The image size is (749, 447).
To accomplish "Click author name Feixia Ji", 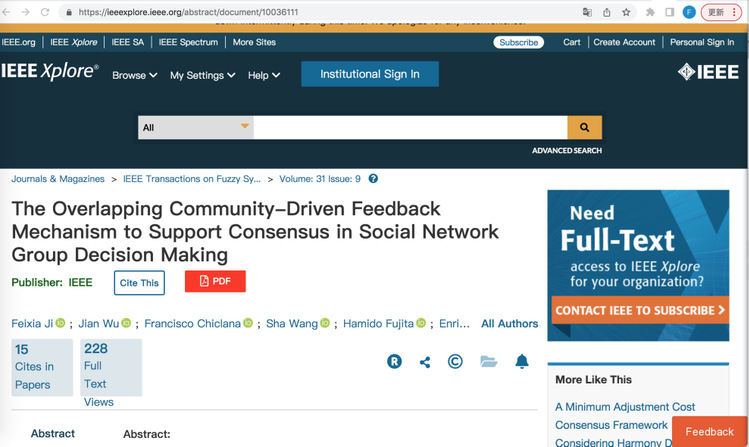I will [32, 323].
